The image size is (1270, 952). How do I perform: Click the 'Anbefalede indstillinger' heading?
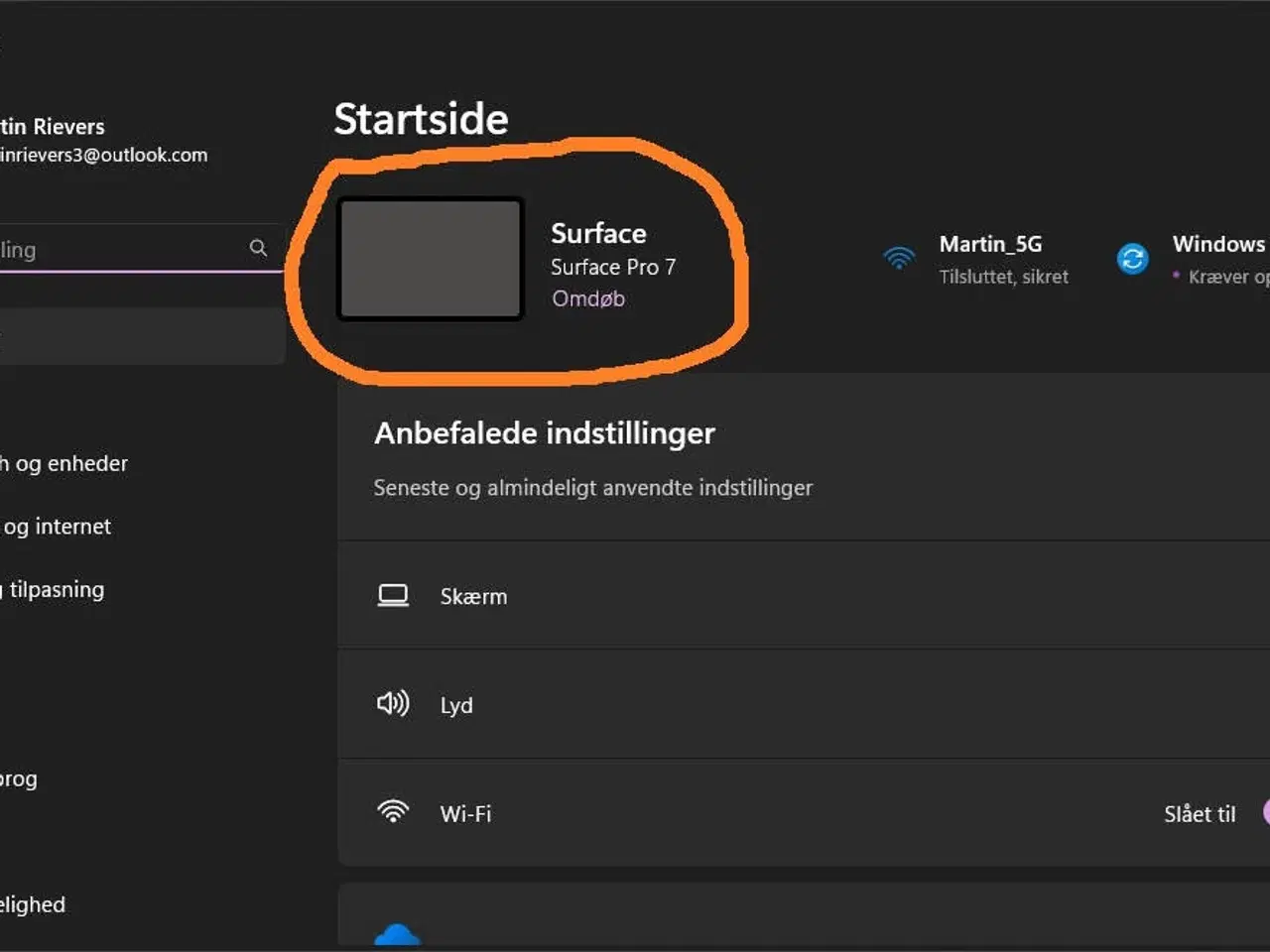tap(545, 433)
